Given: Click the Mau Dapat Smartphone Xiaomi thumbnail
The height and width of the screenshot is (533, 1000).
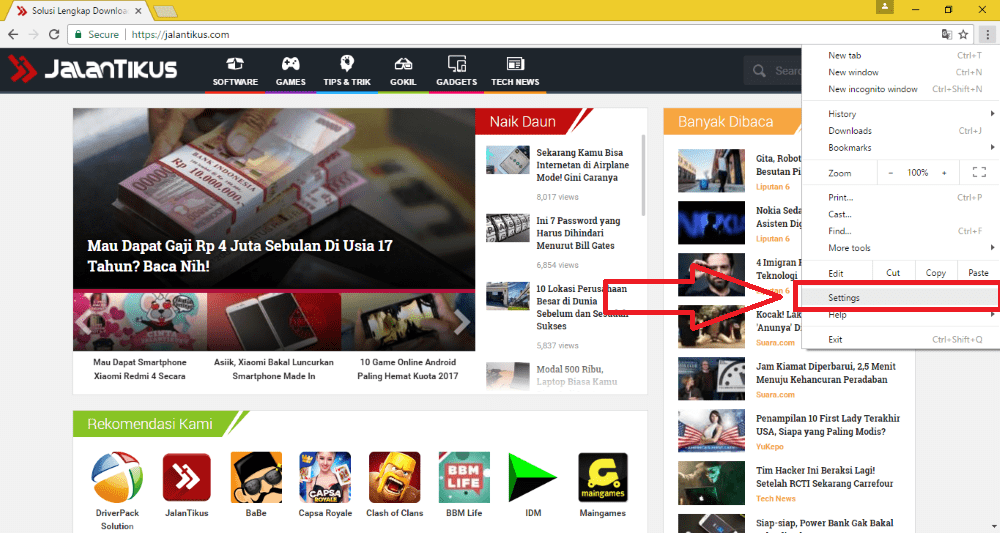Looking at the screenshot, I should (x=140, y=322).
